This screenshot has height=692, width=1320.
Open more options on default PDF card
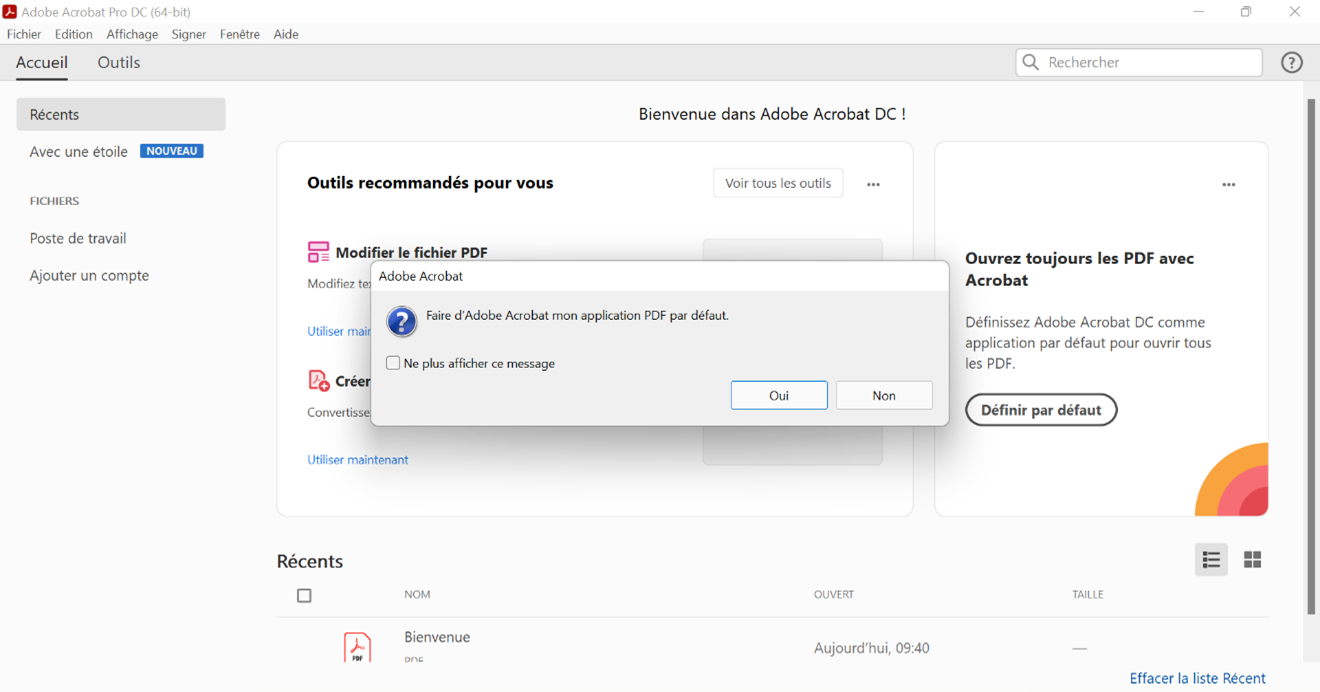pyautogui.click(x=1228, y=184)
